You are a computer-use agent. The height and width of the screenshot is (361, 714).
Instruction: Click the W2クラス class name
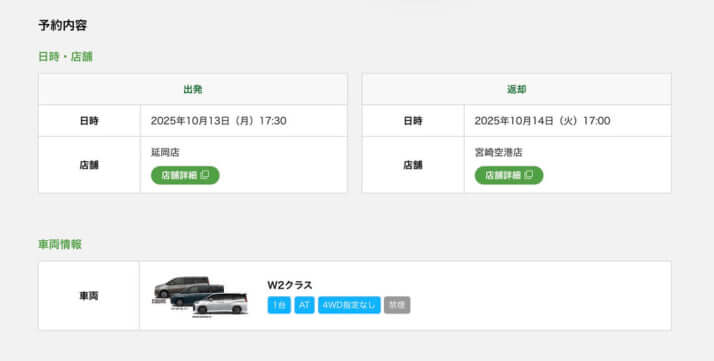(x=290, y=285)
